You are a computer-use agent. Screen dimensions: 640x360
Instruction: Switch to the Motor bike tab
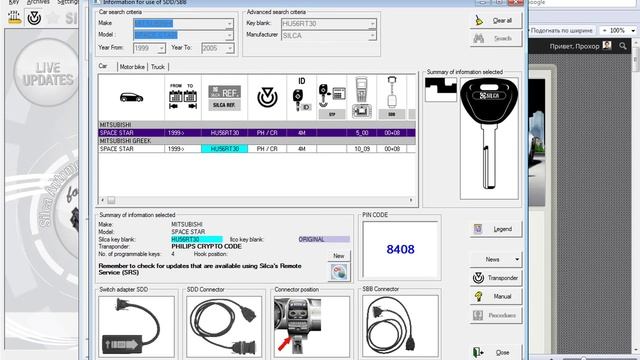[x=132, y=67]
